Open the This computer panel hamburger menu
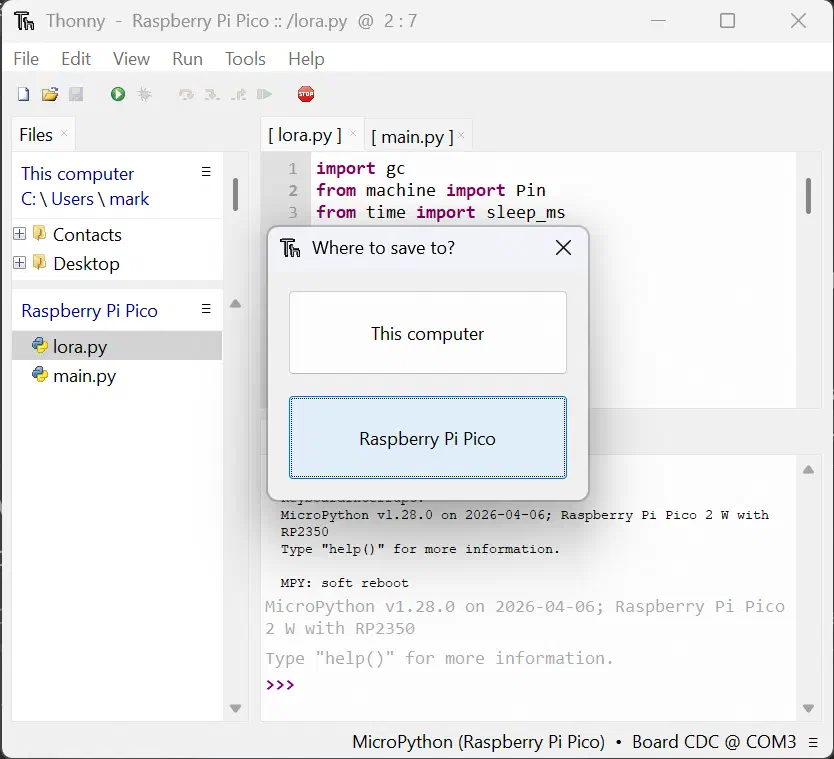 (x=206, y=172)
